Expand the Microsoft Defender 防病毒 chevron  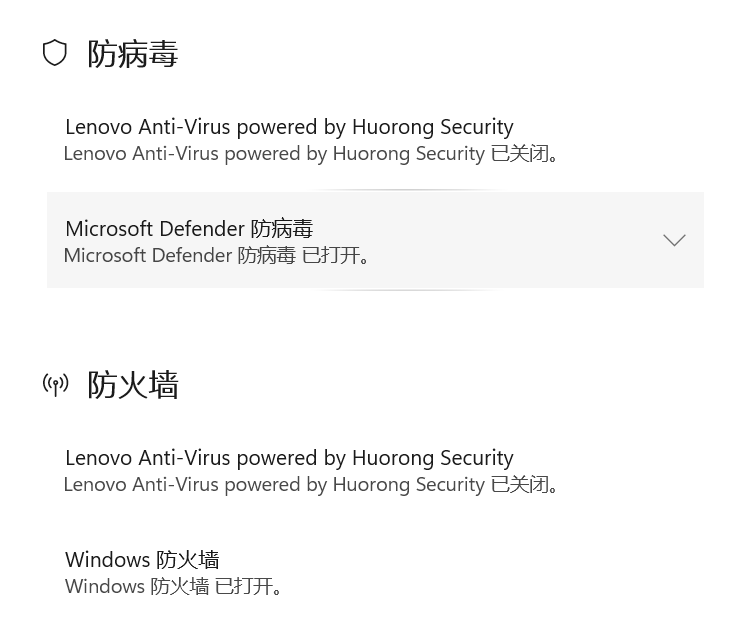tap(674, 240)
